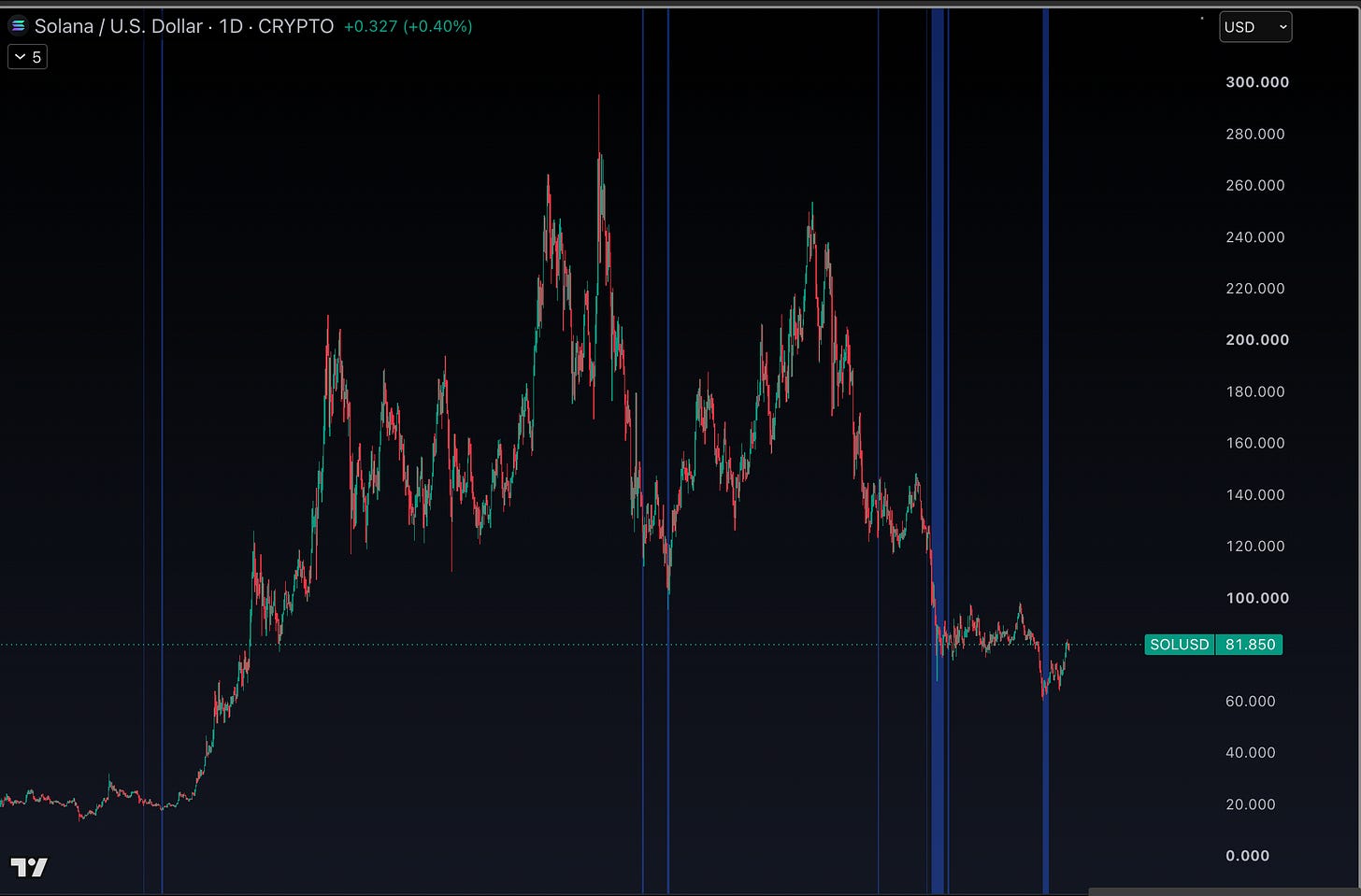Expand the collapsed indicators legend showing 5
The height and width of the screenshot is (896, 1361).
click(27, 57)
